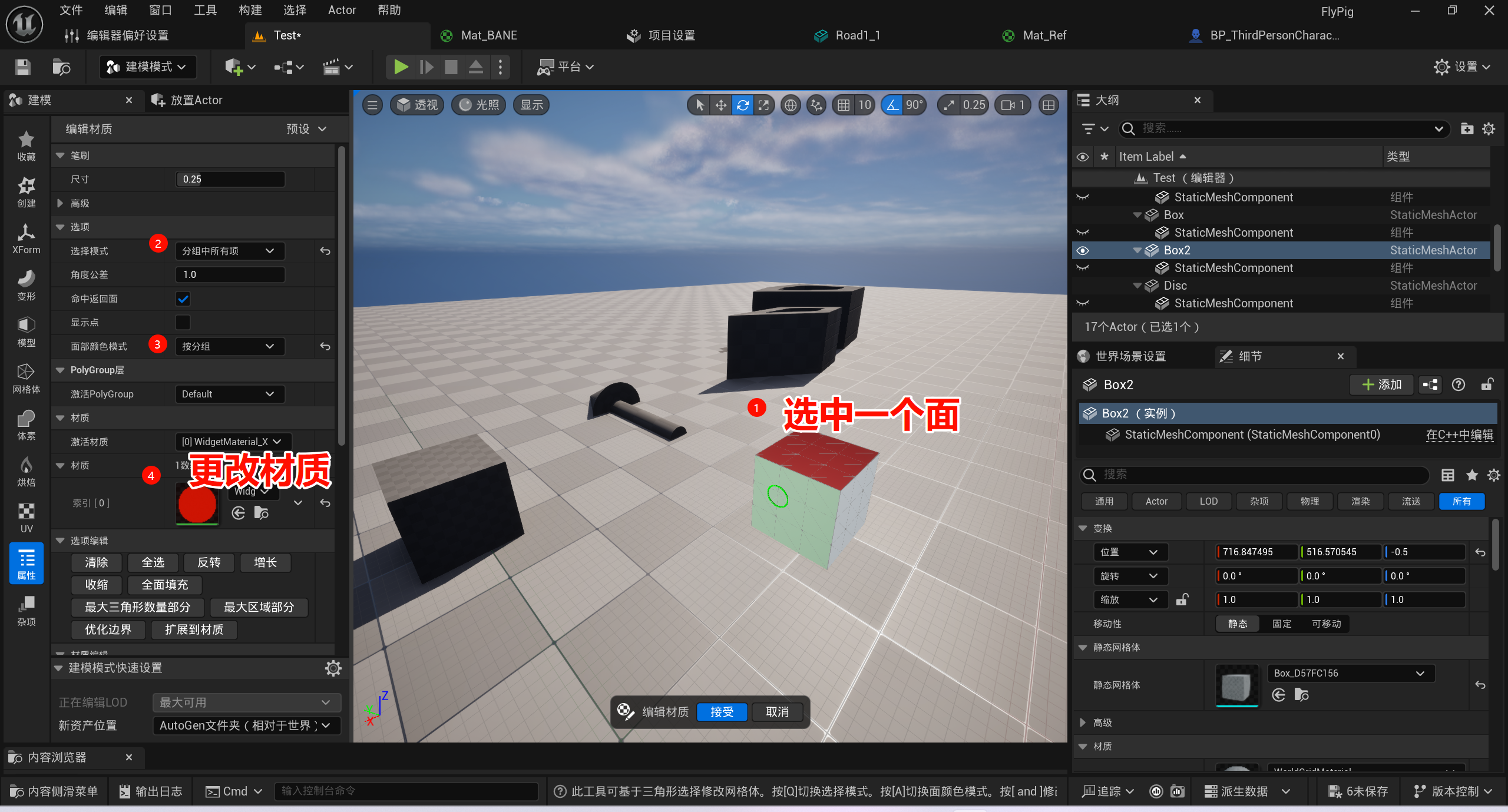Enable the 显示点 checkbox

(x=183, y=322)
